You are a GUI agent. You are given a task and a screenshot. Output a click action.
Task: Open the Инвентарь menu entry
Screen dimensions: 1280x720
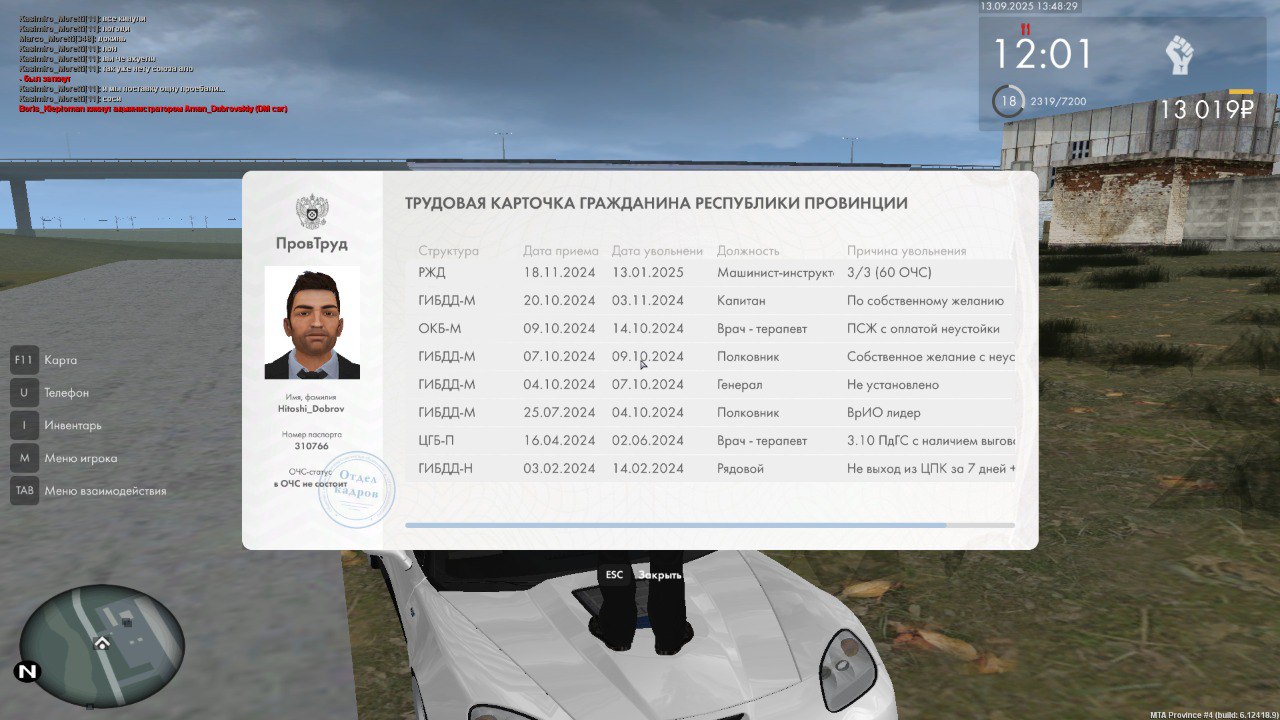pos(73,425)
